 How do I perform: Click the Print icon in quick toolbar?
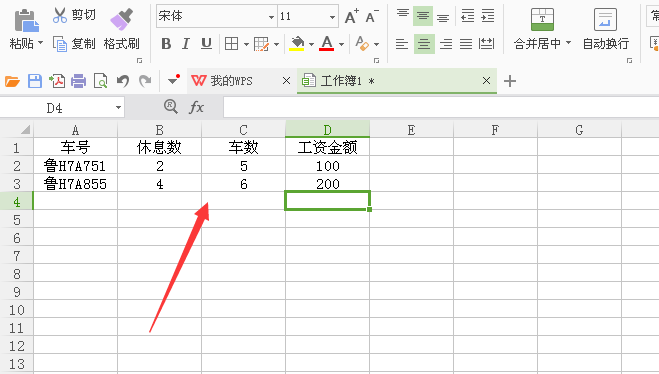click(x=79, y=81)
